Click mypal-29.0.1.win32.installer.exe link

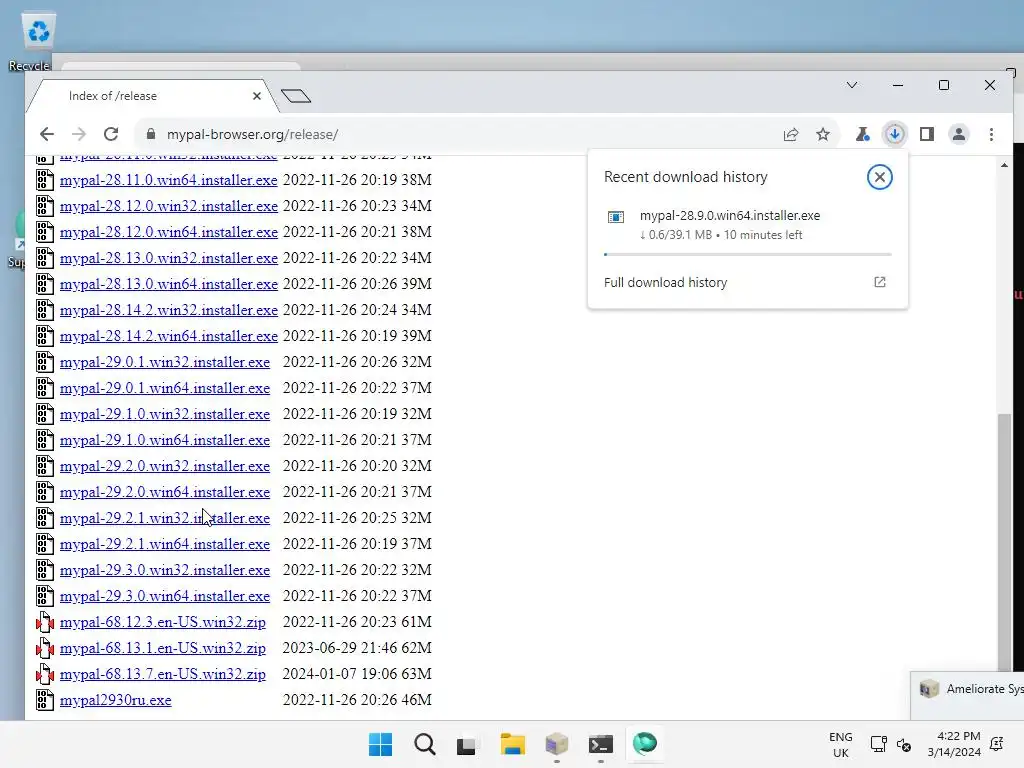coord(165,362)
